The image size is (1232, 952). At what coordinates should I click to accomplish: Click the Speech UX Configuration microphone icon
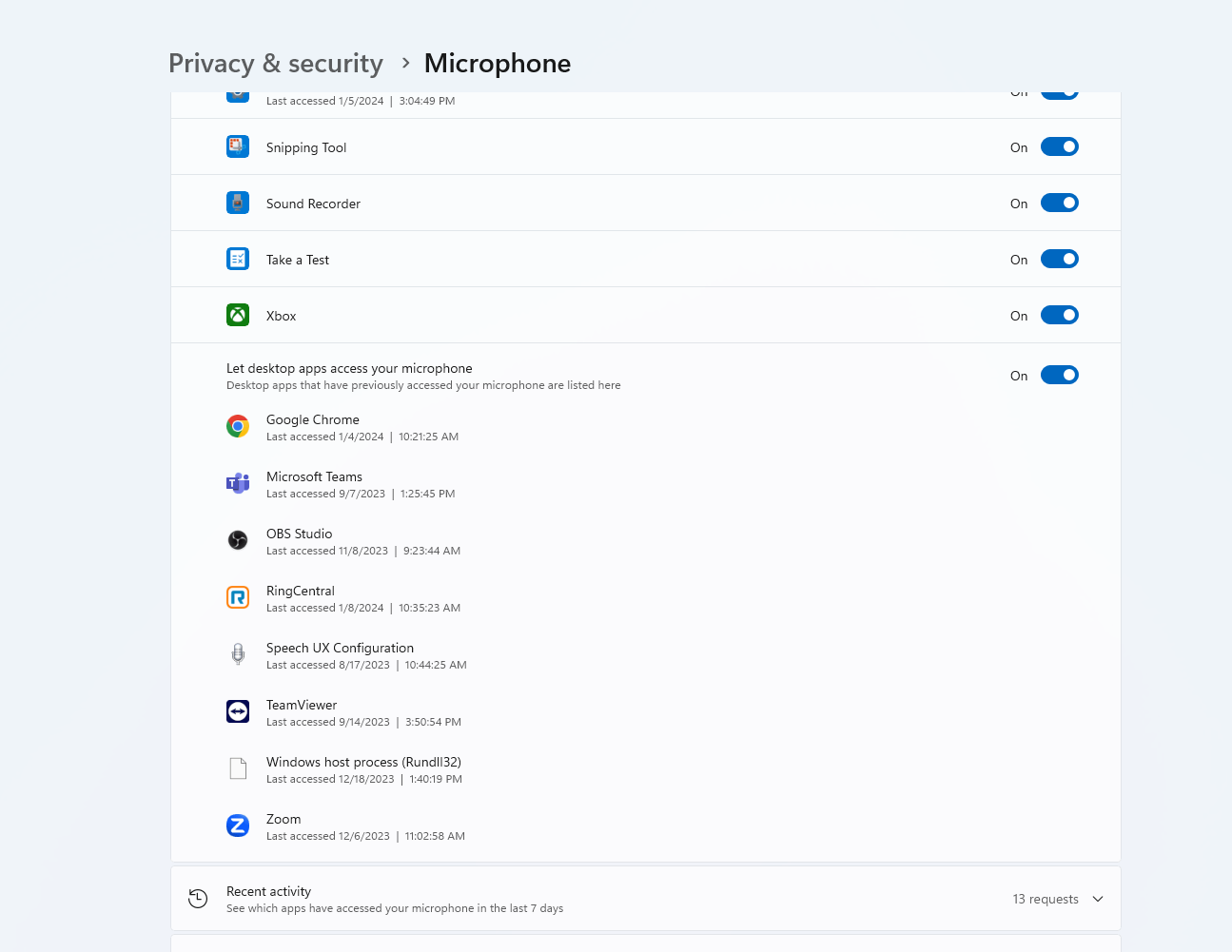coord(238,654)
